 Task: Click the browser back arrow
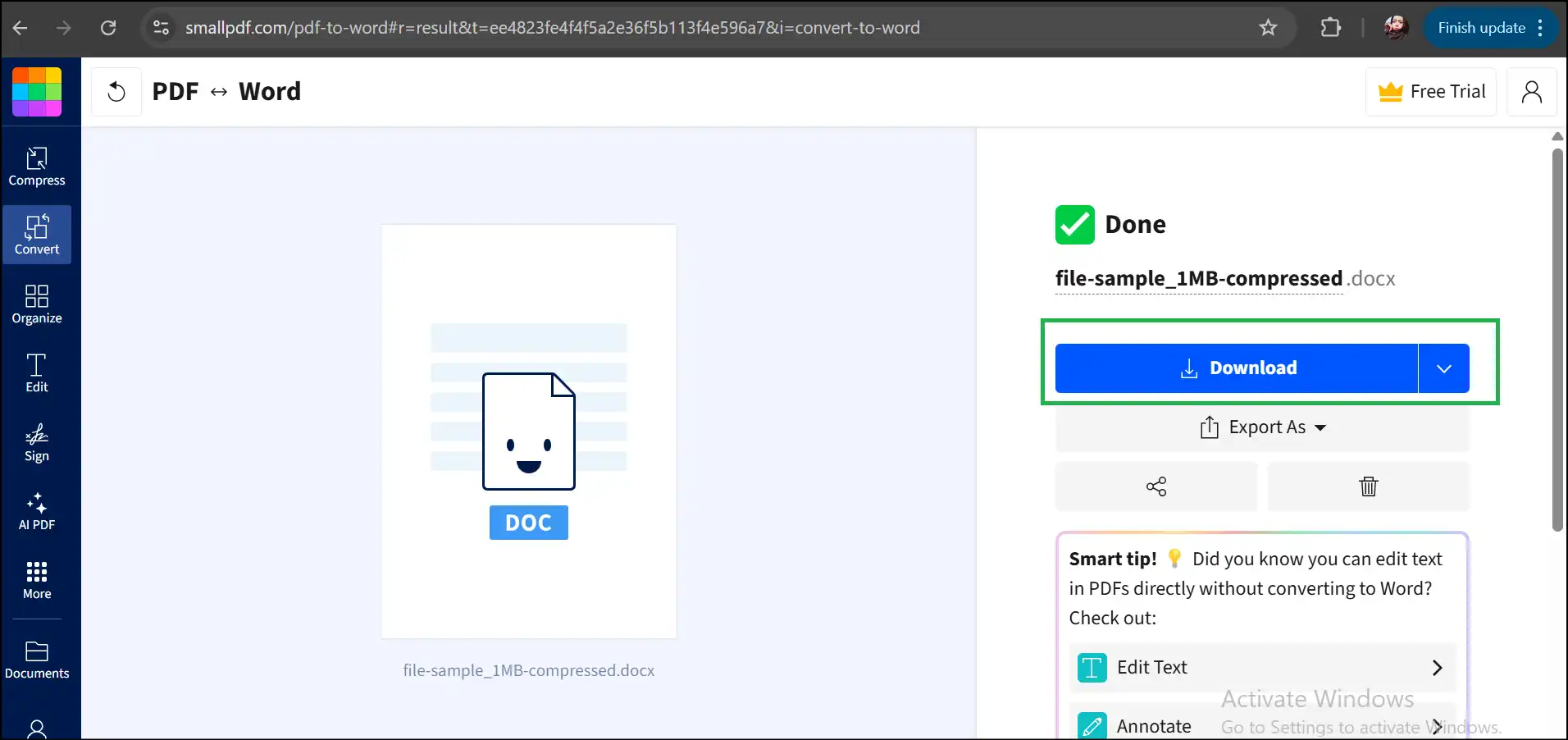point(21,28)
